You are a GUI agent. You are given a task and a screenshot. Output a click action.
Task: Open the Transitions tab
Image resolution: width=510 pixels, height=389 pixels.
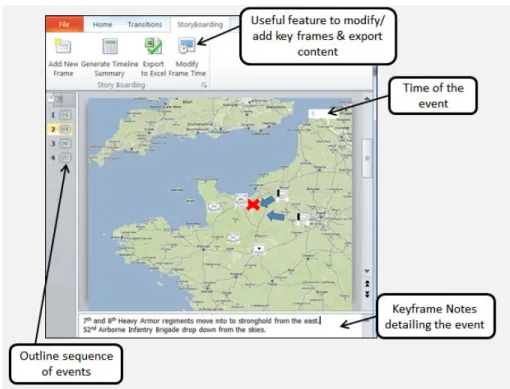coord(145,24)
